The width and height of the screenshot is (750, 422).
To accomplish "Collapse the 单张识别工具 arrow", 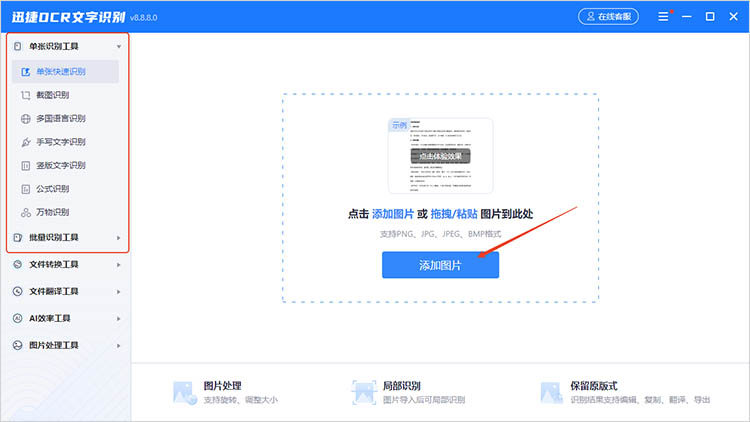I will (119, 46).
